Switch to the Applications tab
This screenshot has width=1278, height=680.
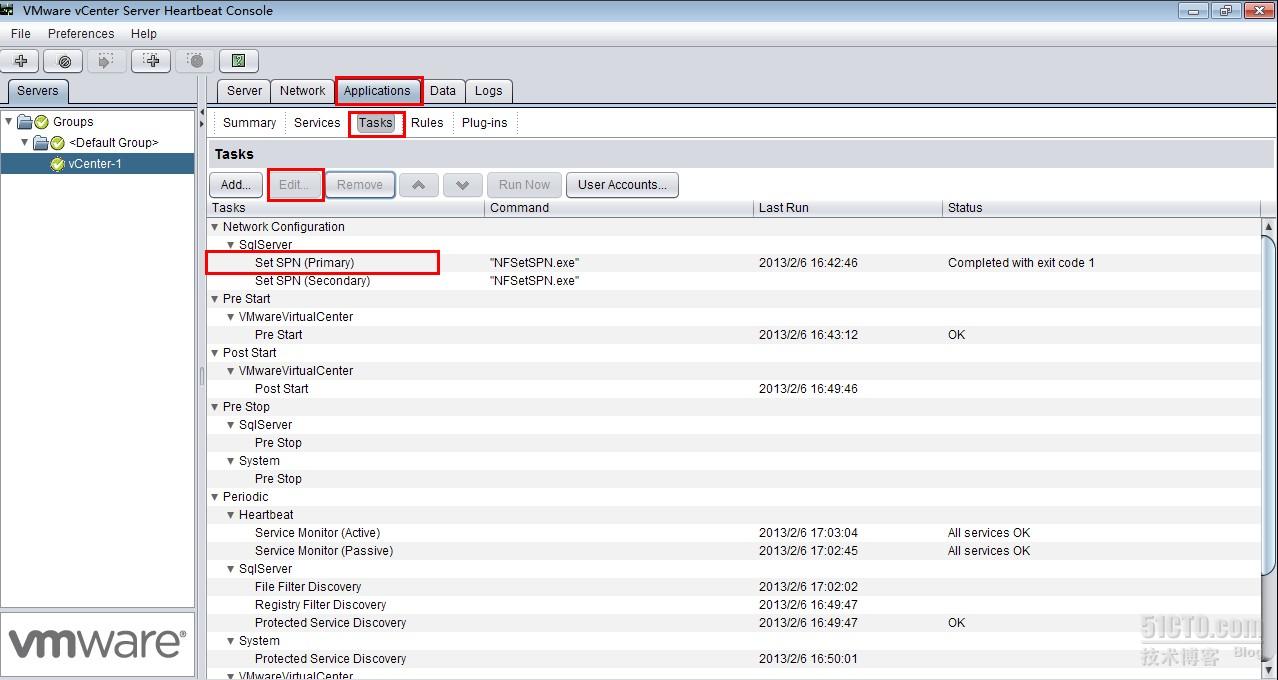tap(377, 91)
